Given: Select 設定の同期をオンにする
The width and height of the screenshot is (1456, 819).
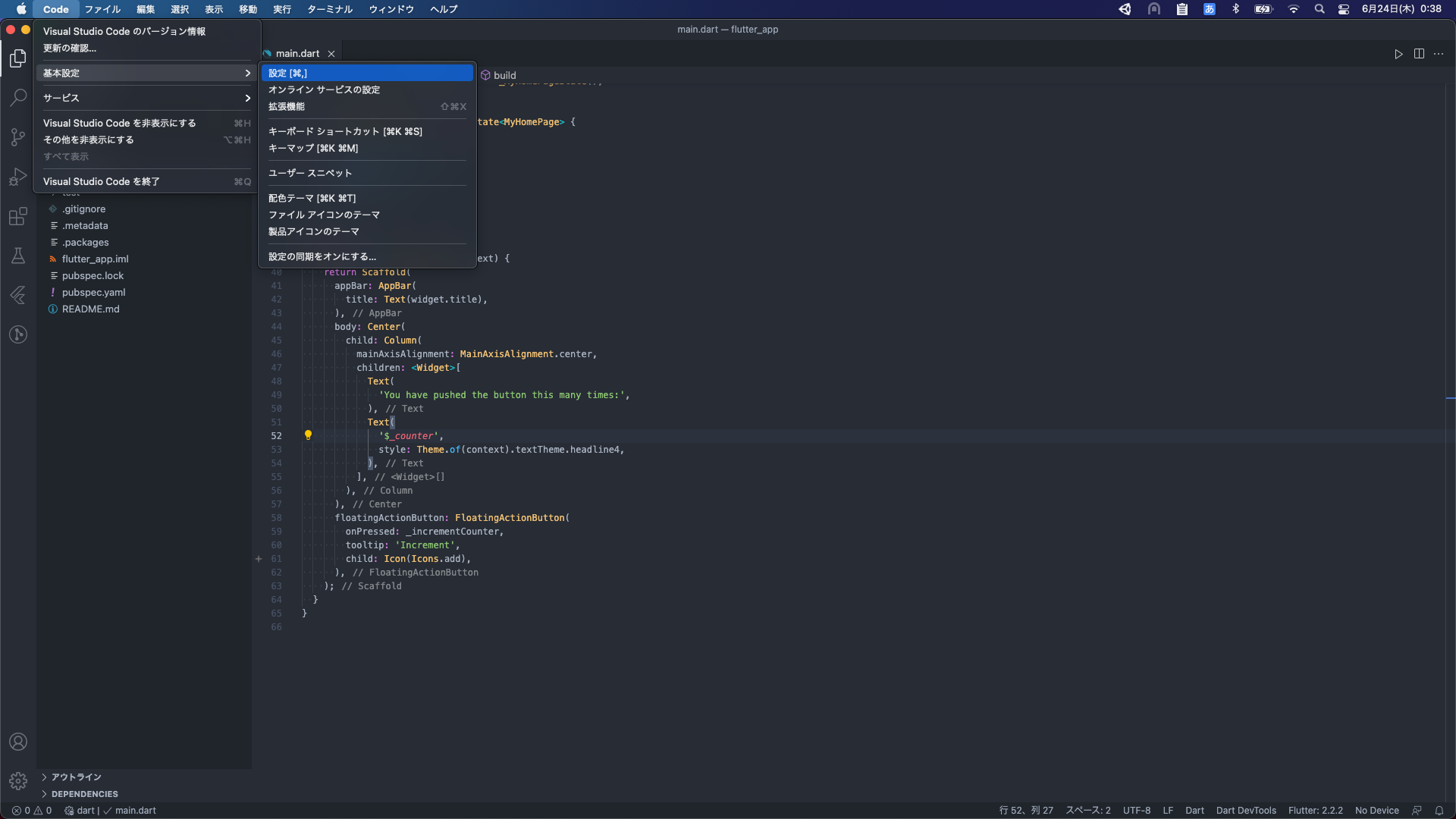Looking at the screenshot, I should 367,256.
